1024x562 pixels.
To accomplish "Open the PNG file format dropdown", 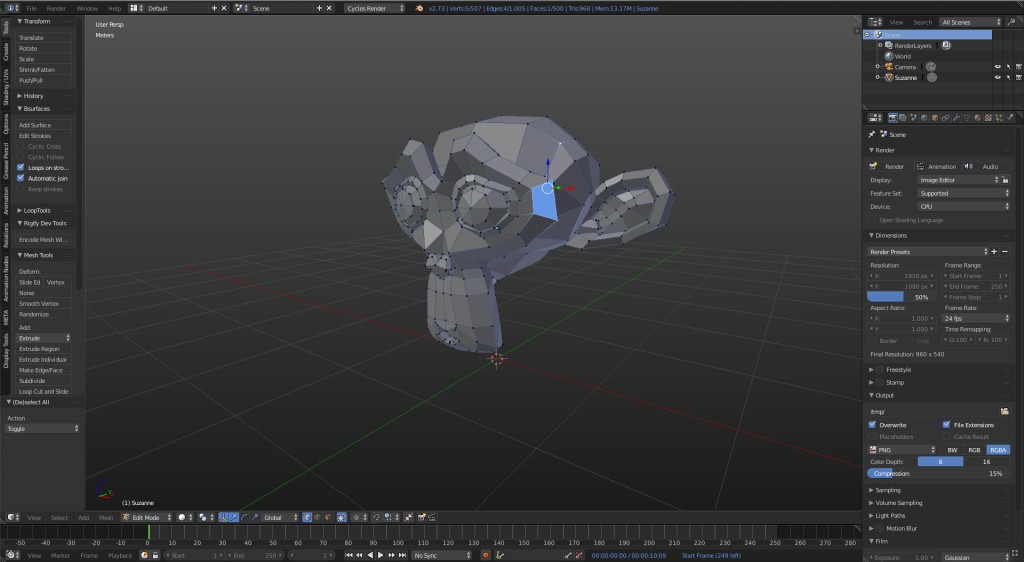I will [x=902, y=450].
